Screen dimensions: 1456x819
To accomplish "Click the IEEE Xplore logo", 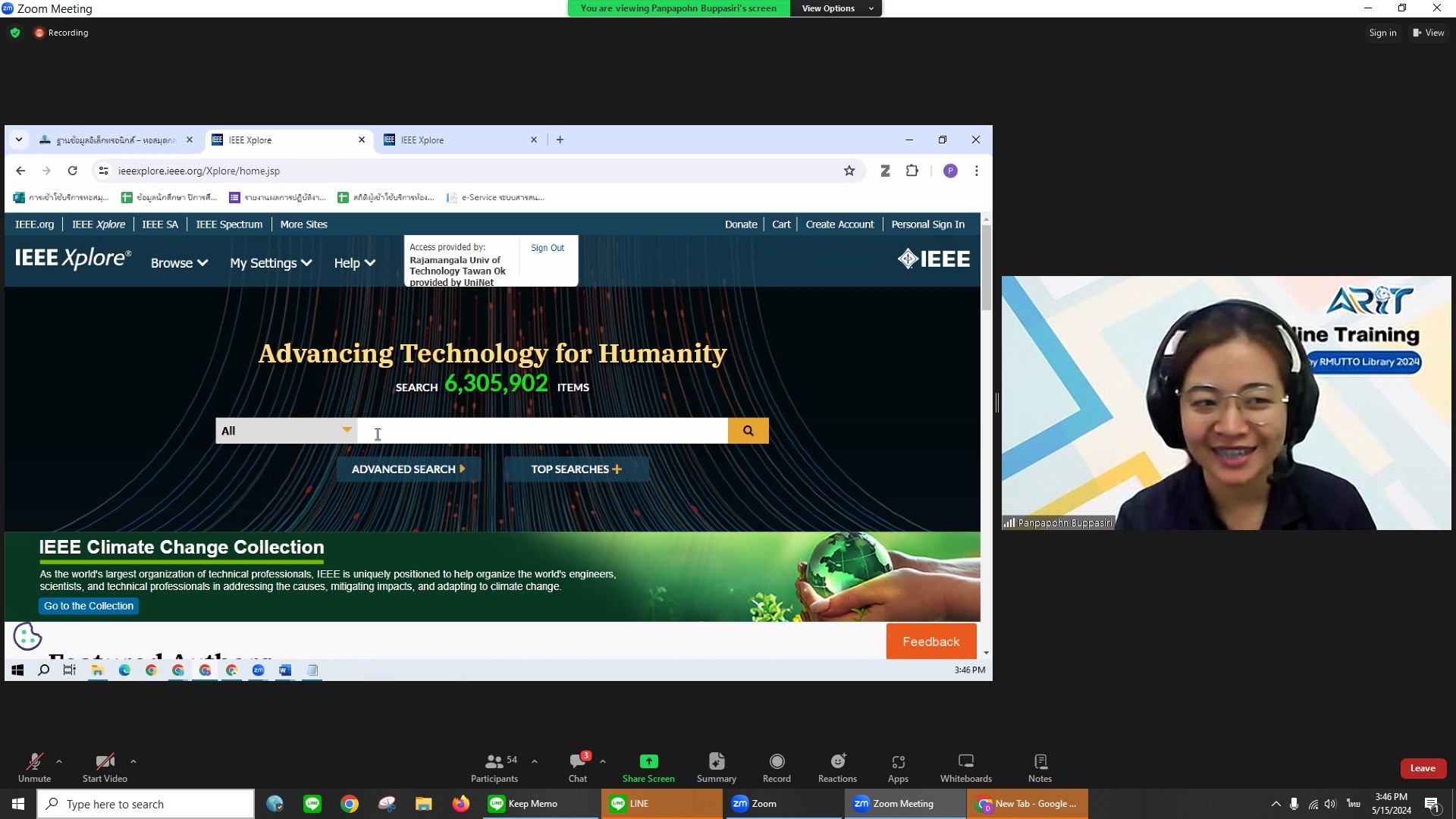I will click(73, 259).
